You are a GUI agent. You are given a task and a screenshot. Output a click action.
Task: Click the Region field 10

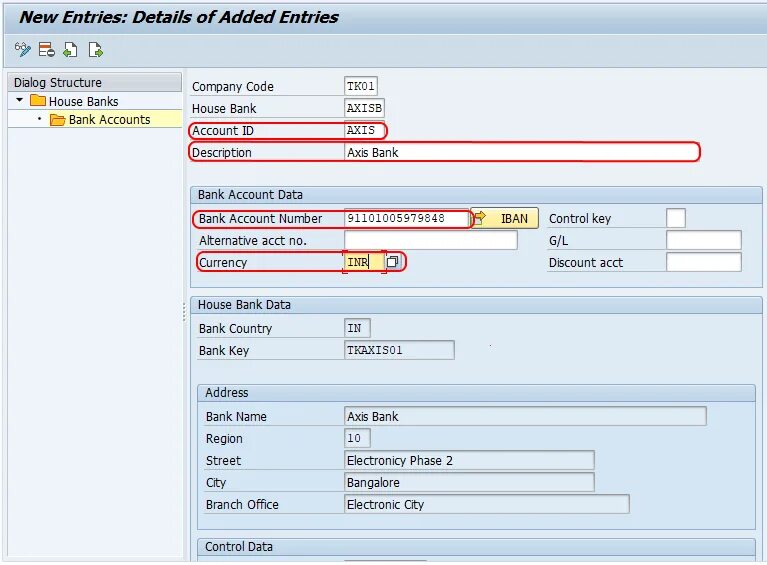pos(357,438)
